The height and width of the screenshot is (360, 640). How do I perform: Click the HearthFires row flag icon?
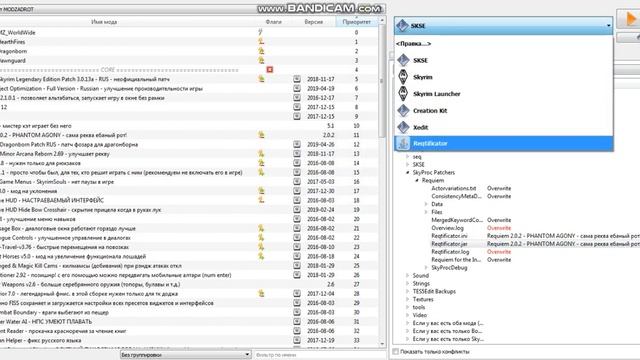pyautogui.click(x=261, y=42)
